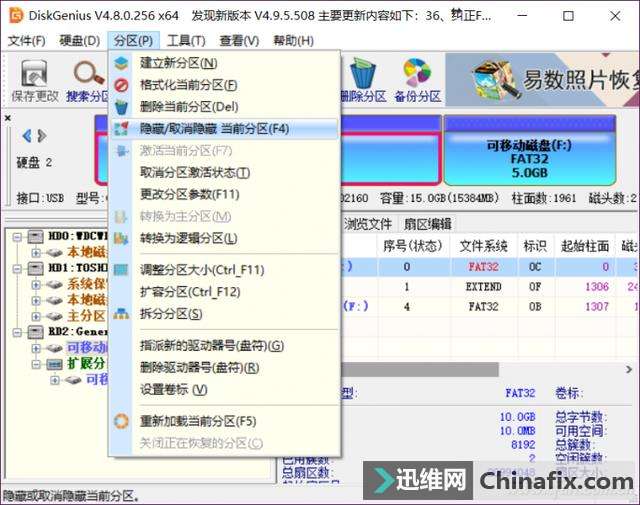Select the EXTEND partition row
This screenshot has width=640, height=505.
[489, 287]
